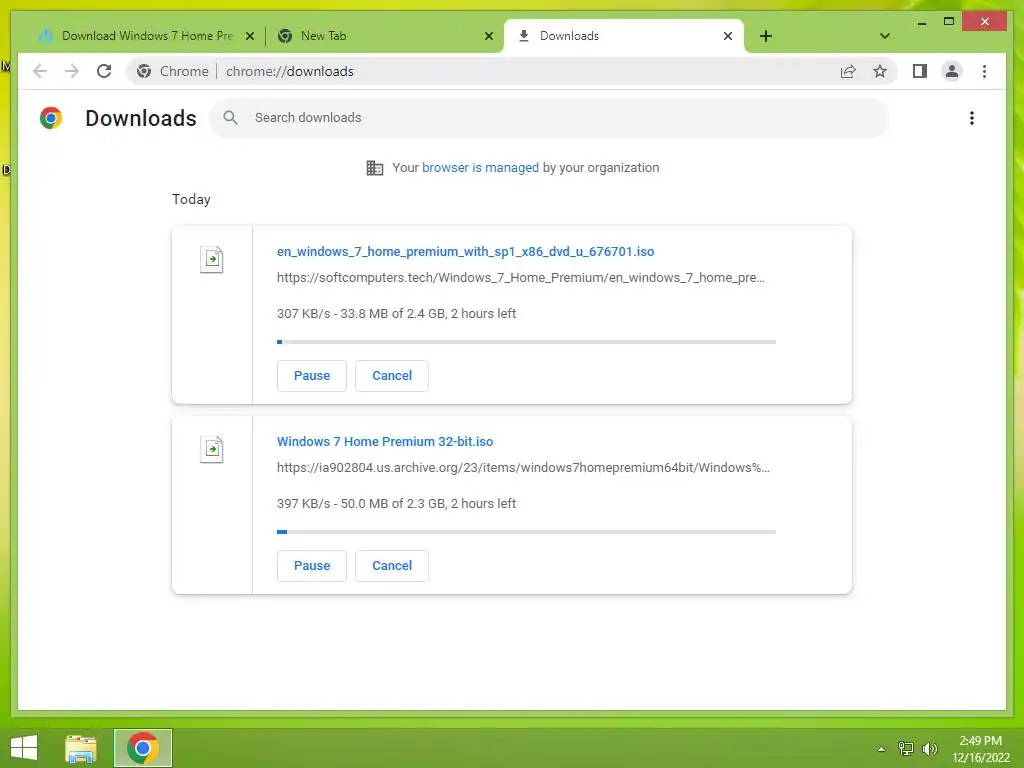Image resolution: width=1024 pixels, height=768 pixels.
Task: Bookmark this tab with the star icon
Action: (880, 71)
